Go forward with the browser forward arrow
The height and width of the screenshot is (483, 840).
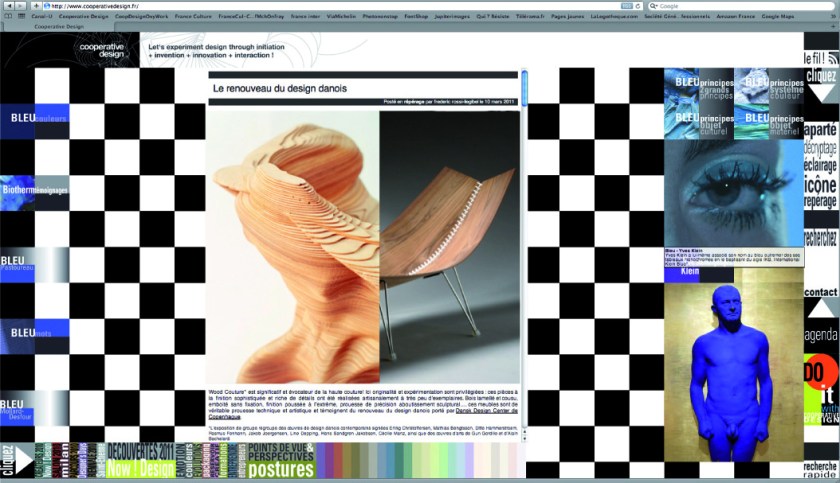pos(21,5)
